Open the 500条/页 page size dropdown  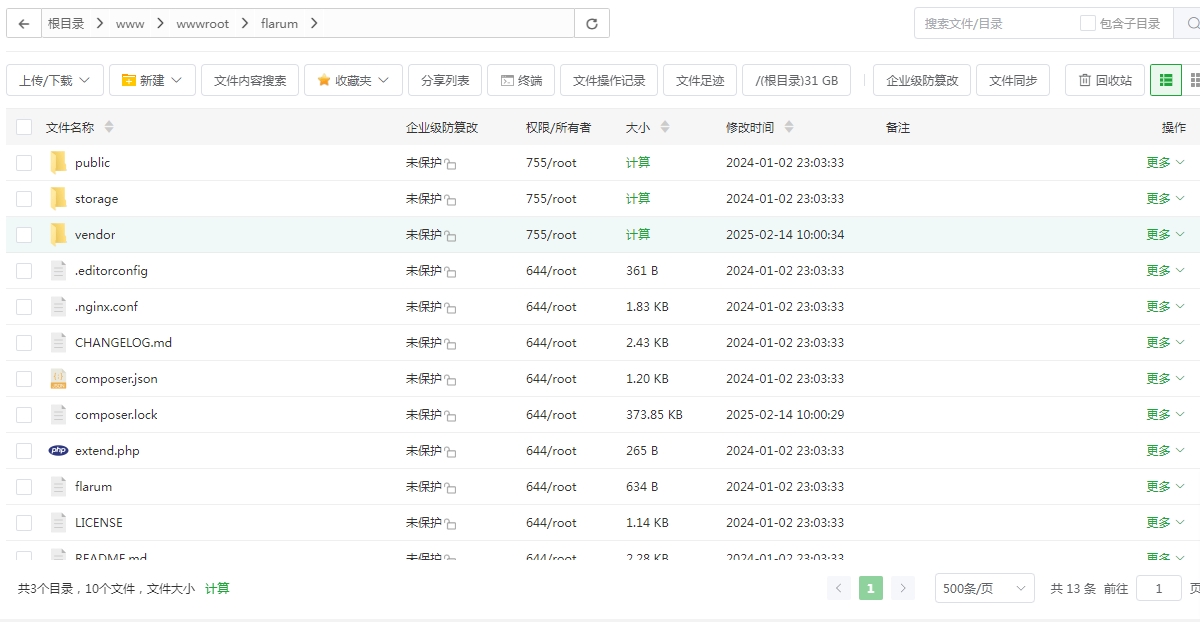click(x=984, y=588)
